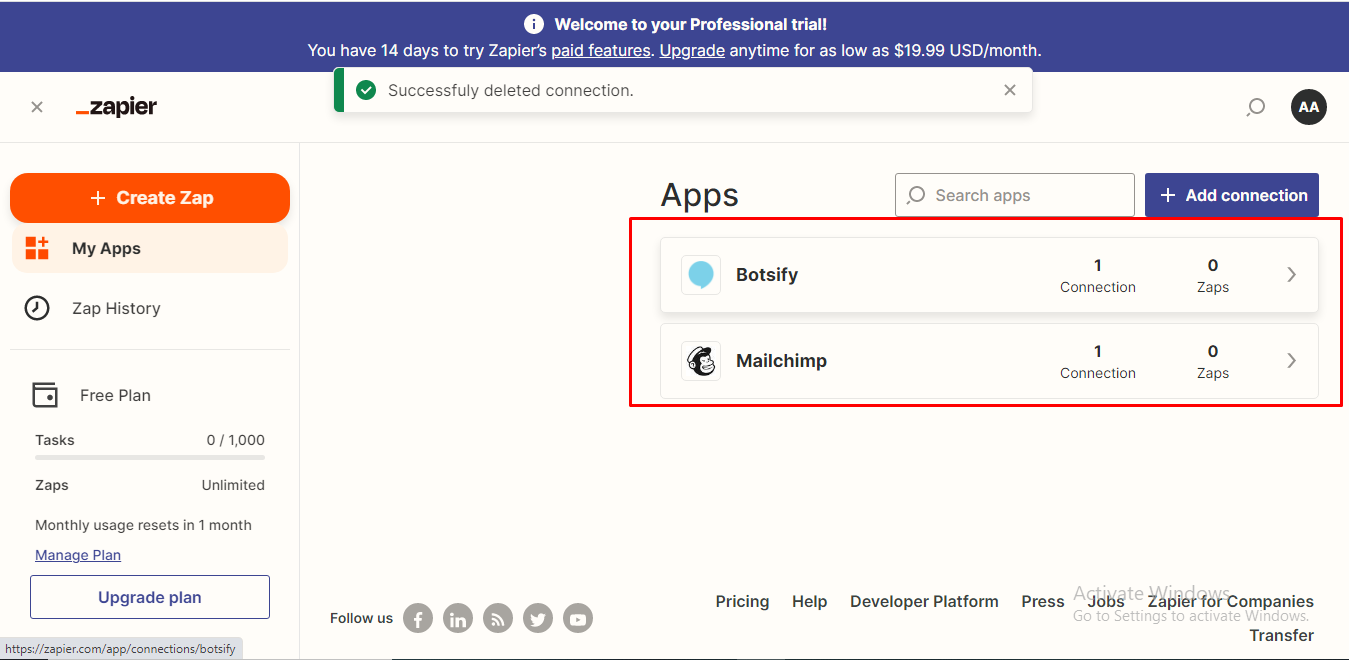The height and width of the screenshot is (660, 1349).
Task: Open the Help footer link
Action: (809, 601)
